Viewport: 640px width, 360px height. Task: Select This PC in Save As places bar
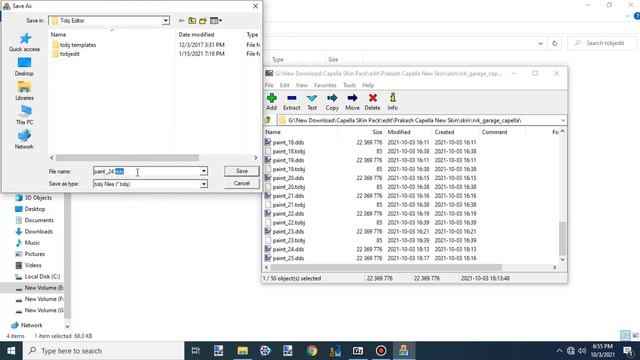point(24,115)
